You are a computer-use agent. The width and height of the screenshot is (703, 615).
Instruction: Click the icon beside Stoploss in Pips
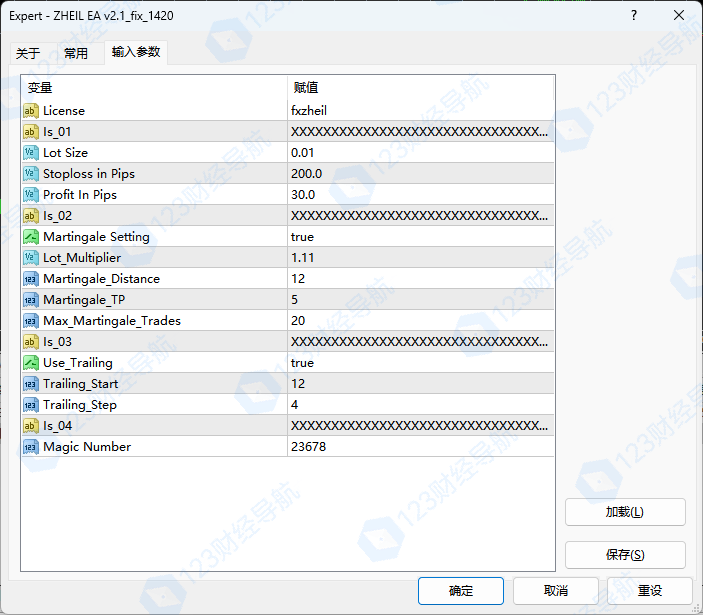click(30, 174)
